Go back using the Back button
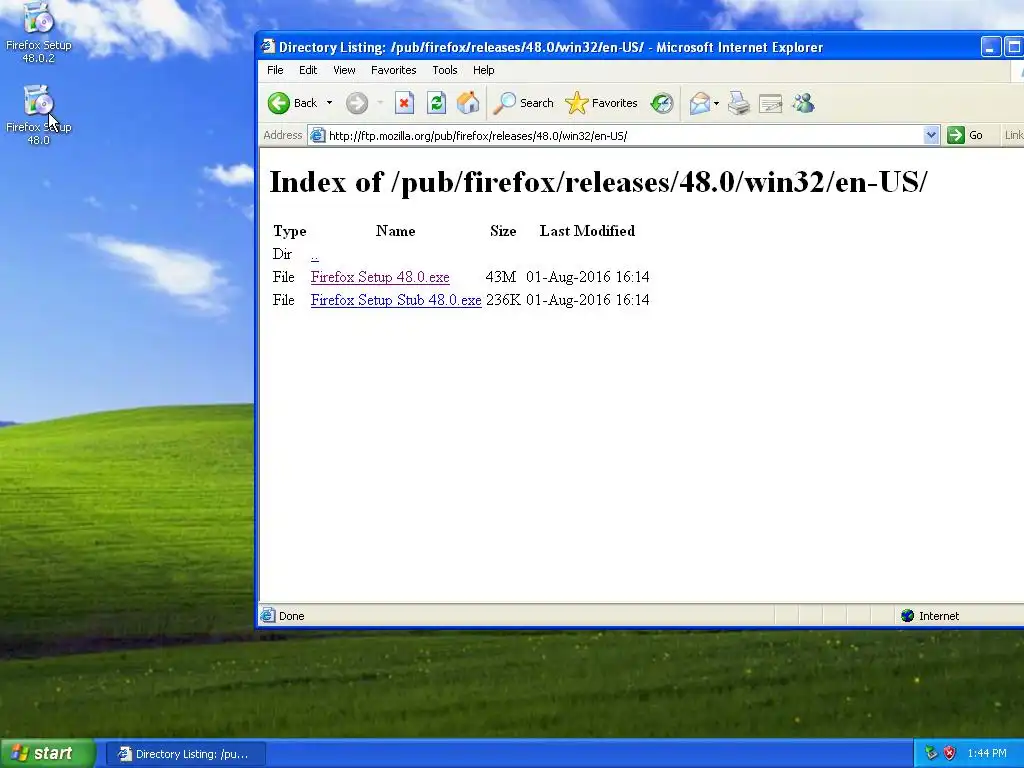Screen dimensions: 1024x768 292,103
